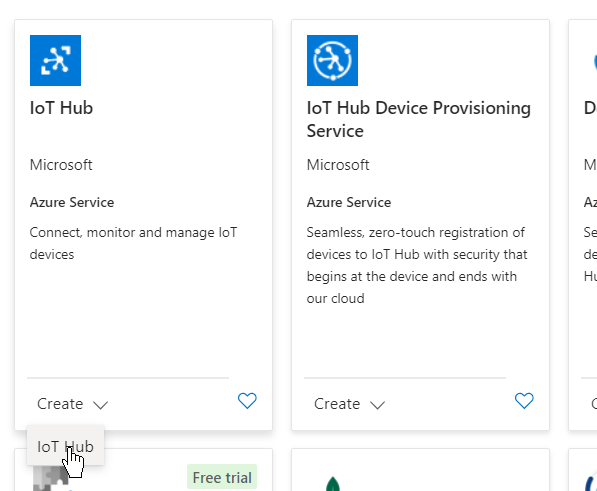The width and height of the screenshot is (597, 491).
Task: Click the chevron arrow beside IoT Hub Create
Action: coord(101,405)
